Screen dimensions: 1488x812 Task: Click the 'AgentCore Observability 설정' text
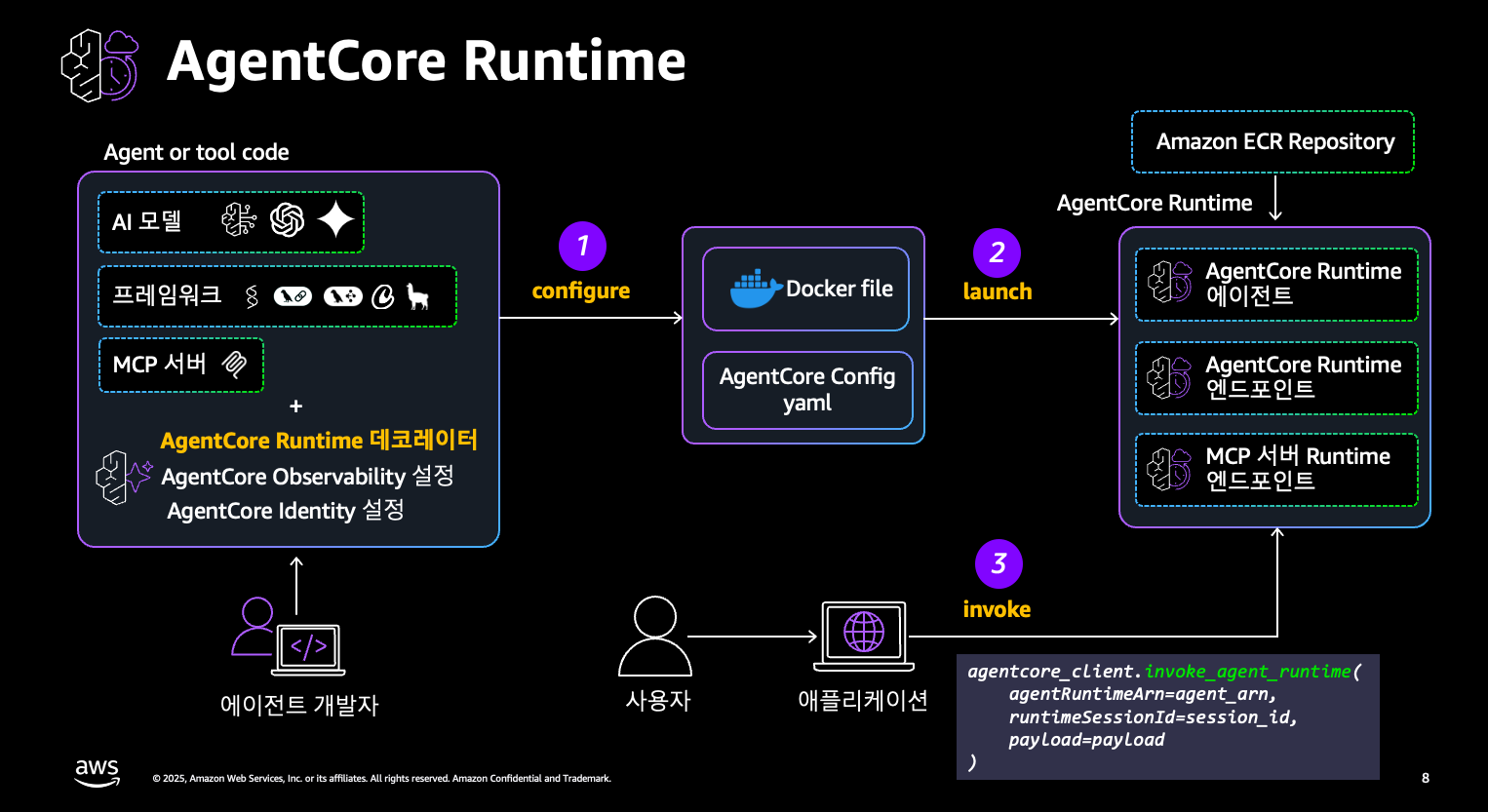[x=307, y=477]
